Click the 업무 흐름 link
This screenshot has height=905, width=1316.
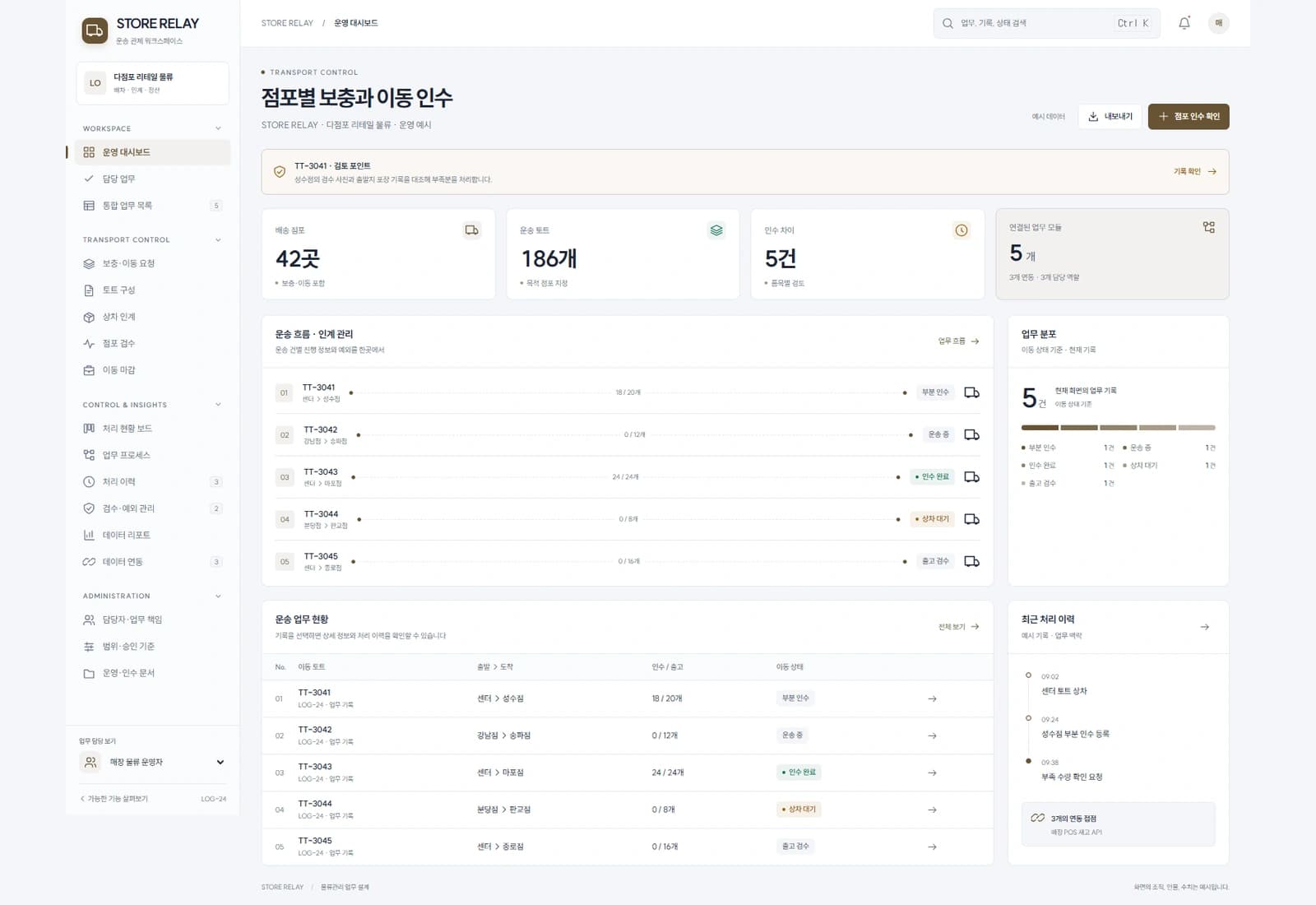pyautogui.click(x=959, y=341)
